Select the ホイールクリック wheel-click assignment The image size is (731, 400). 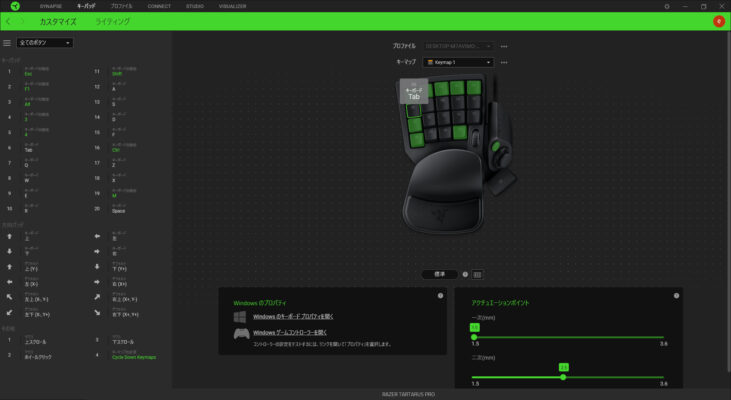point(38,357)
